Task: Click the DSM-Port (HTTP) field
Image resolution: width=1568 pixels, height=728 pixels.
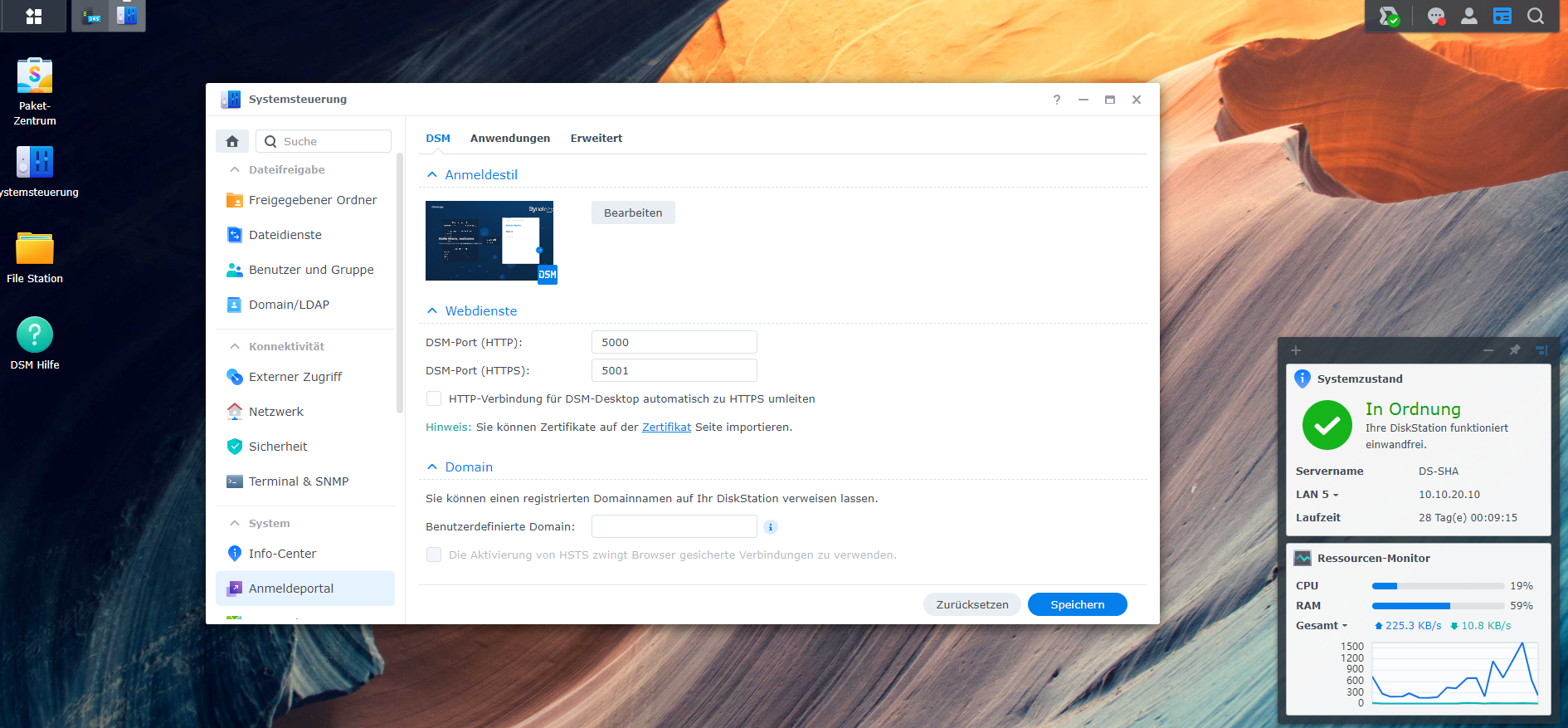Action: 674,342
